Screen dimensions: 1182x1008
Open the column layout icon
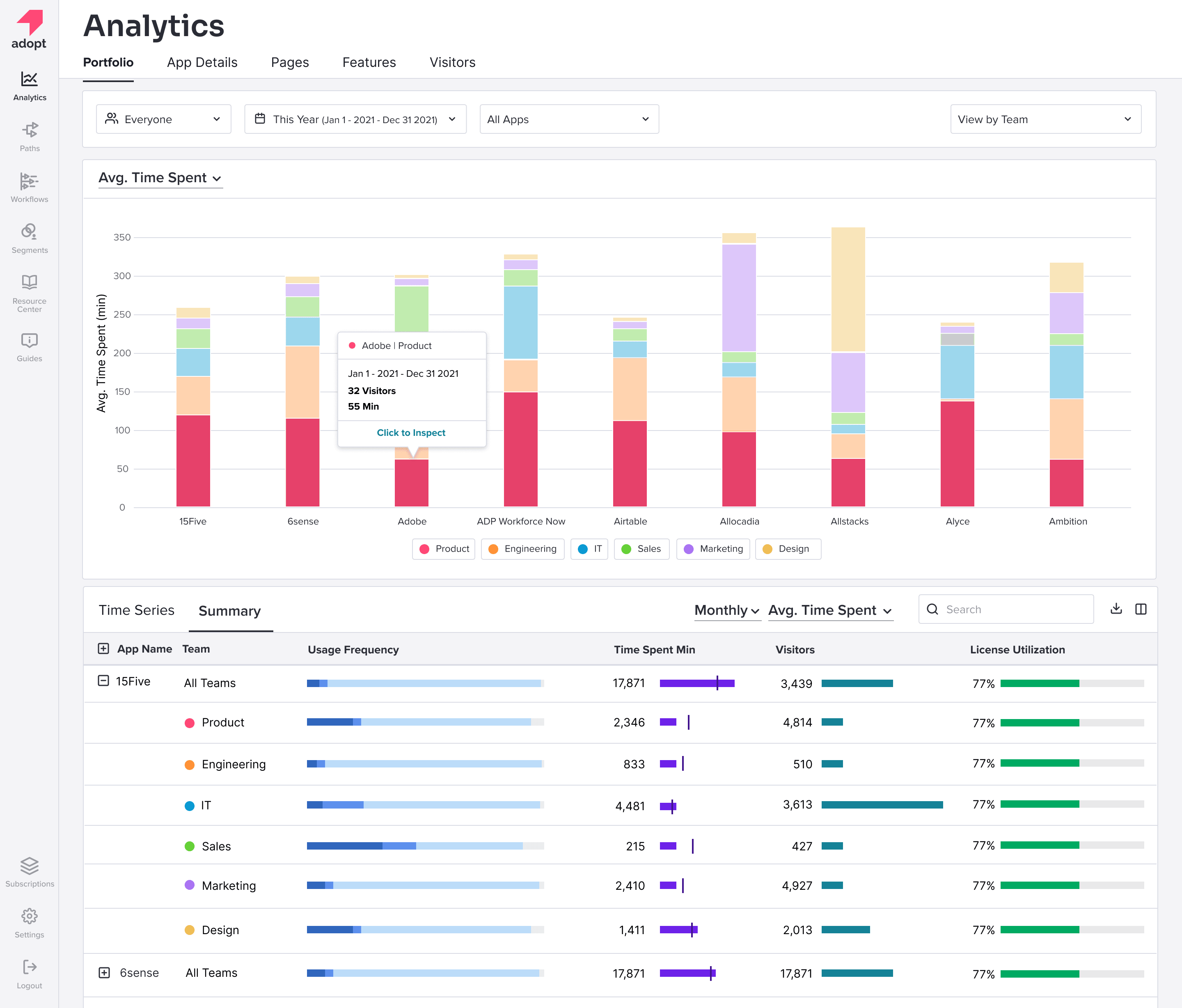[x=1141, y=609]
